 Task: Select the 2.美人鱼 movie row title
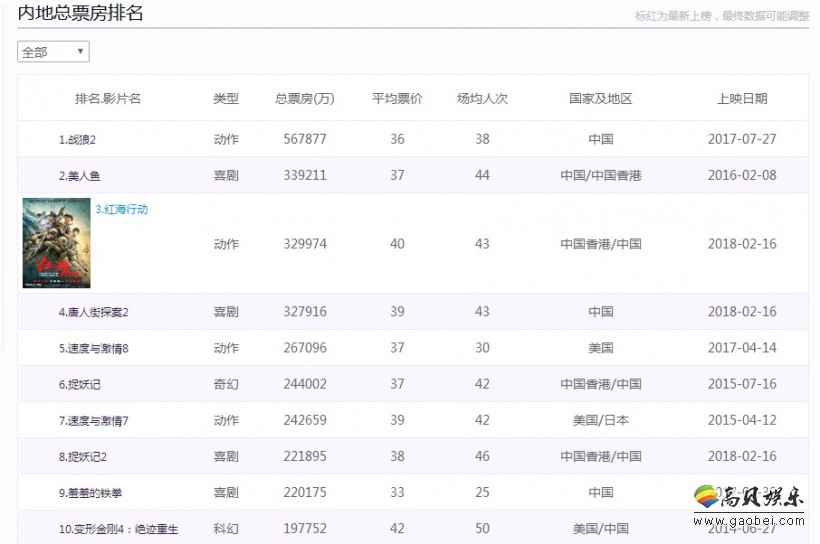(x=79, y=176)
